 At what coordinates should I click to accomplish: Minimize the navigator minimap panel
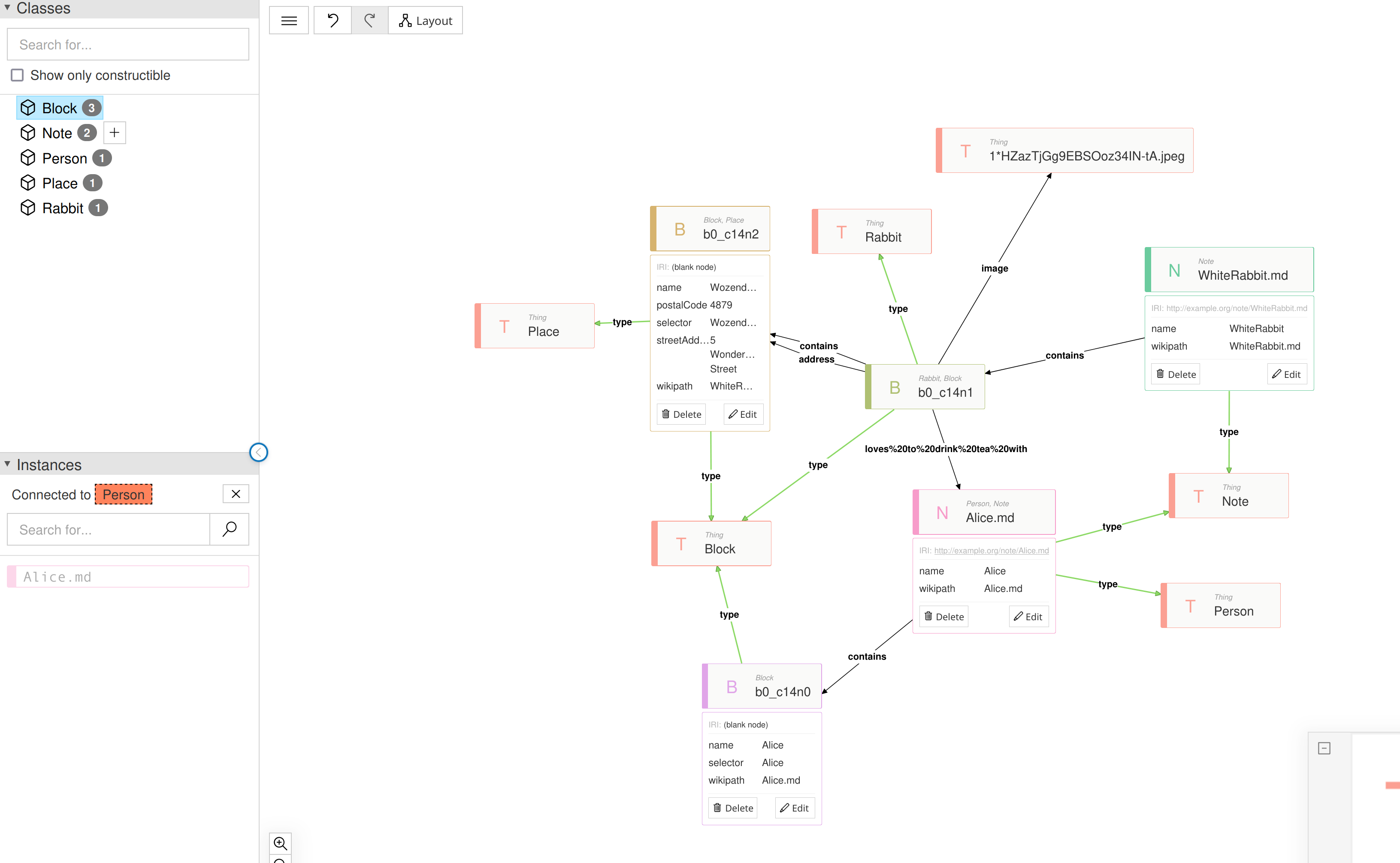click(1324, 748)
